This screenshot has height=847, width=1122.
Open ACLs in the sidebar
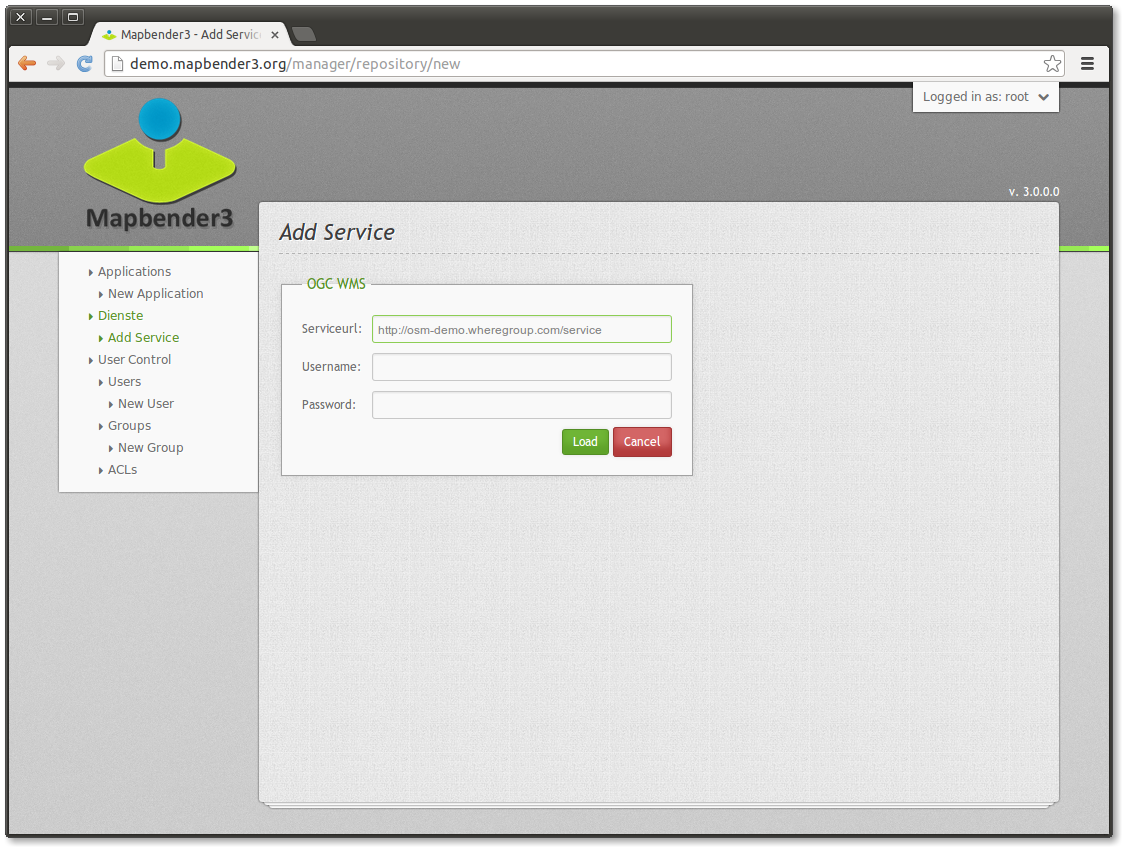click(122, 470)
